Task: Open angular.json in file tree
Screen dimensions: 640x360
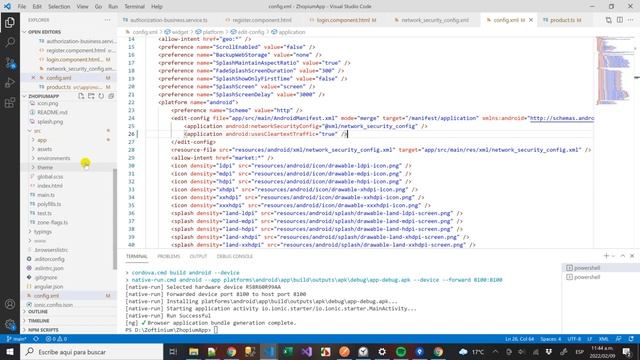Action: pos(49,287)
